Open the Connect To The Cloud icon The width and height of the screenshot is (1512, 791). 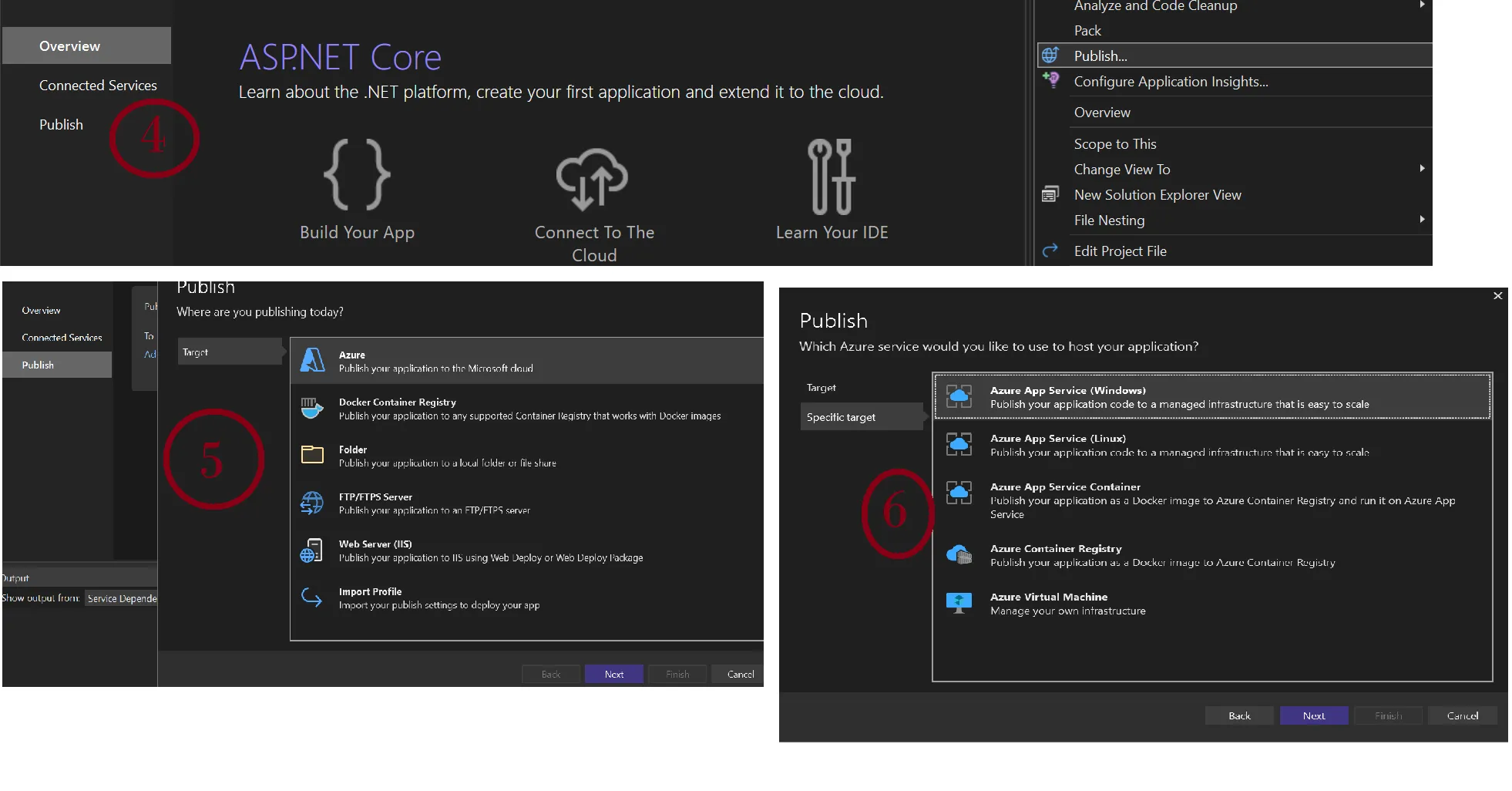(593, 179)
